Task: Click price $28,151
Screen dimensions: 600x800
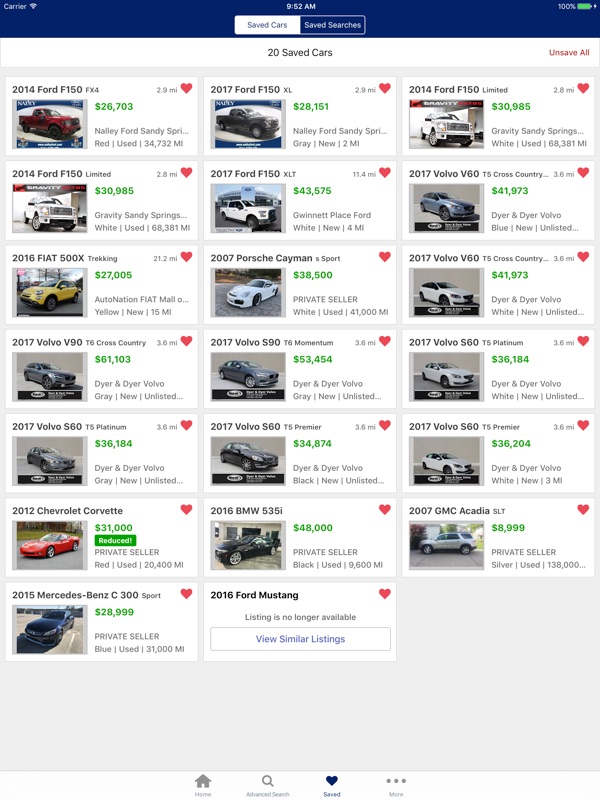Action: [x=311, y=107]
